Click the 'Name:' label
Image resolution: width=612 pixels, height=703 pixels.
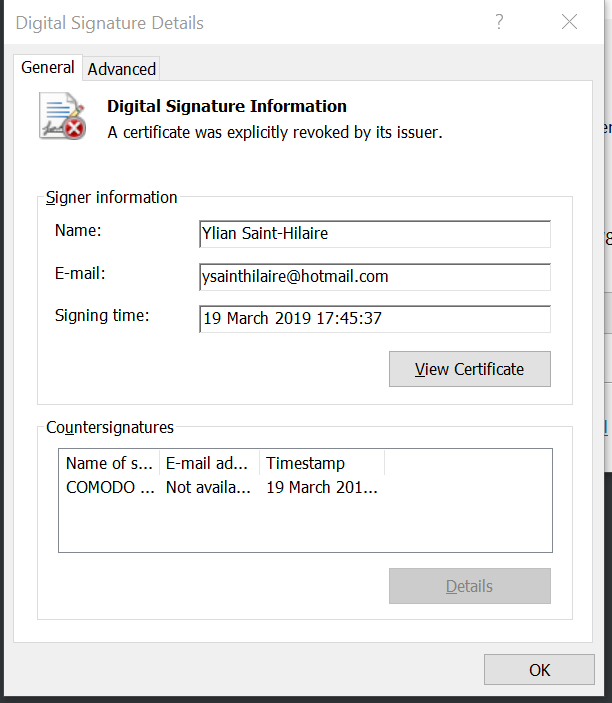click(78, 230)
